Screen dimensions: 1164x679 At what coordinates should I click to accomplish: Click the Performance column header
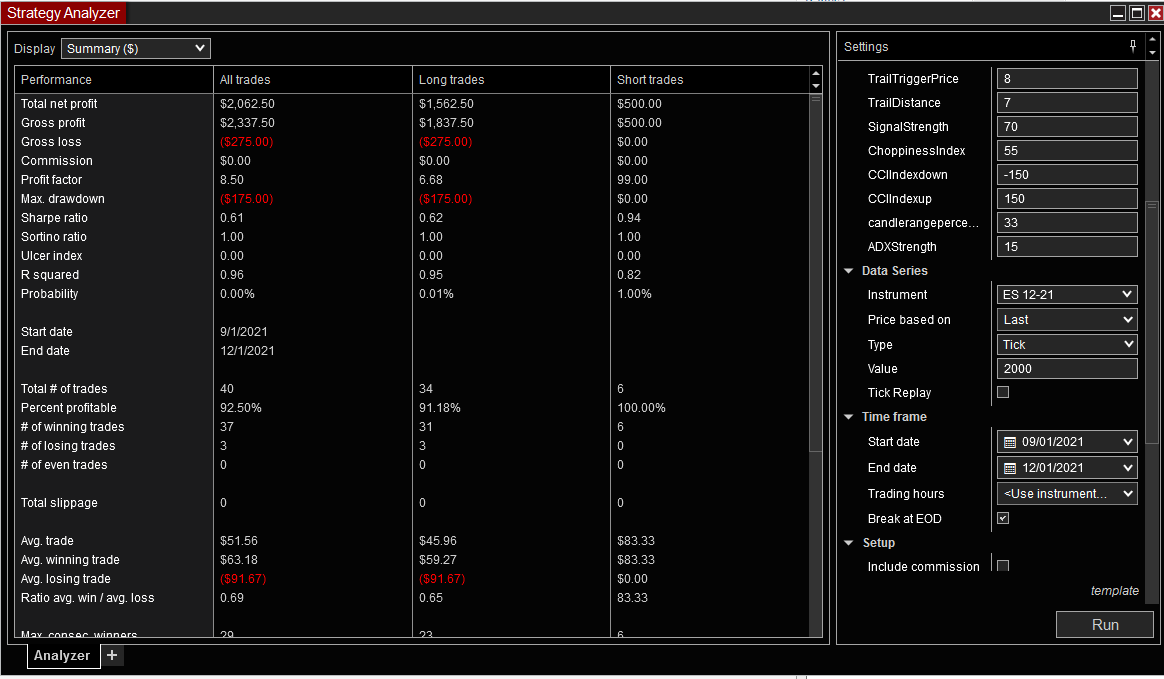coord(114,79)
